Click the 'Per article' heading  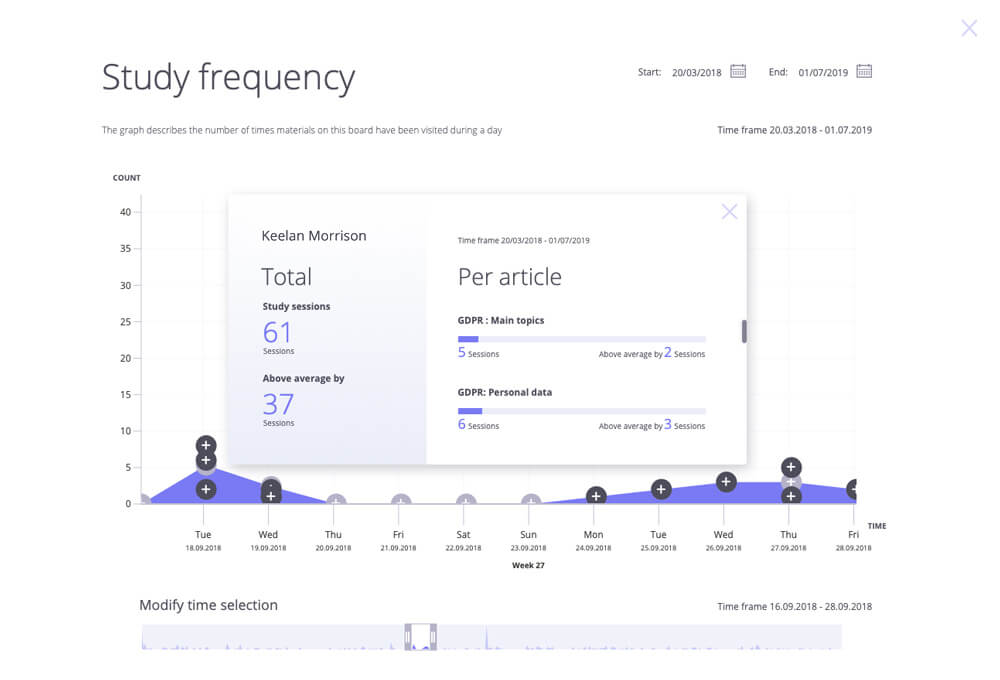pyautogui.click(x=510, y=277)
